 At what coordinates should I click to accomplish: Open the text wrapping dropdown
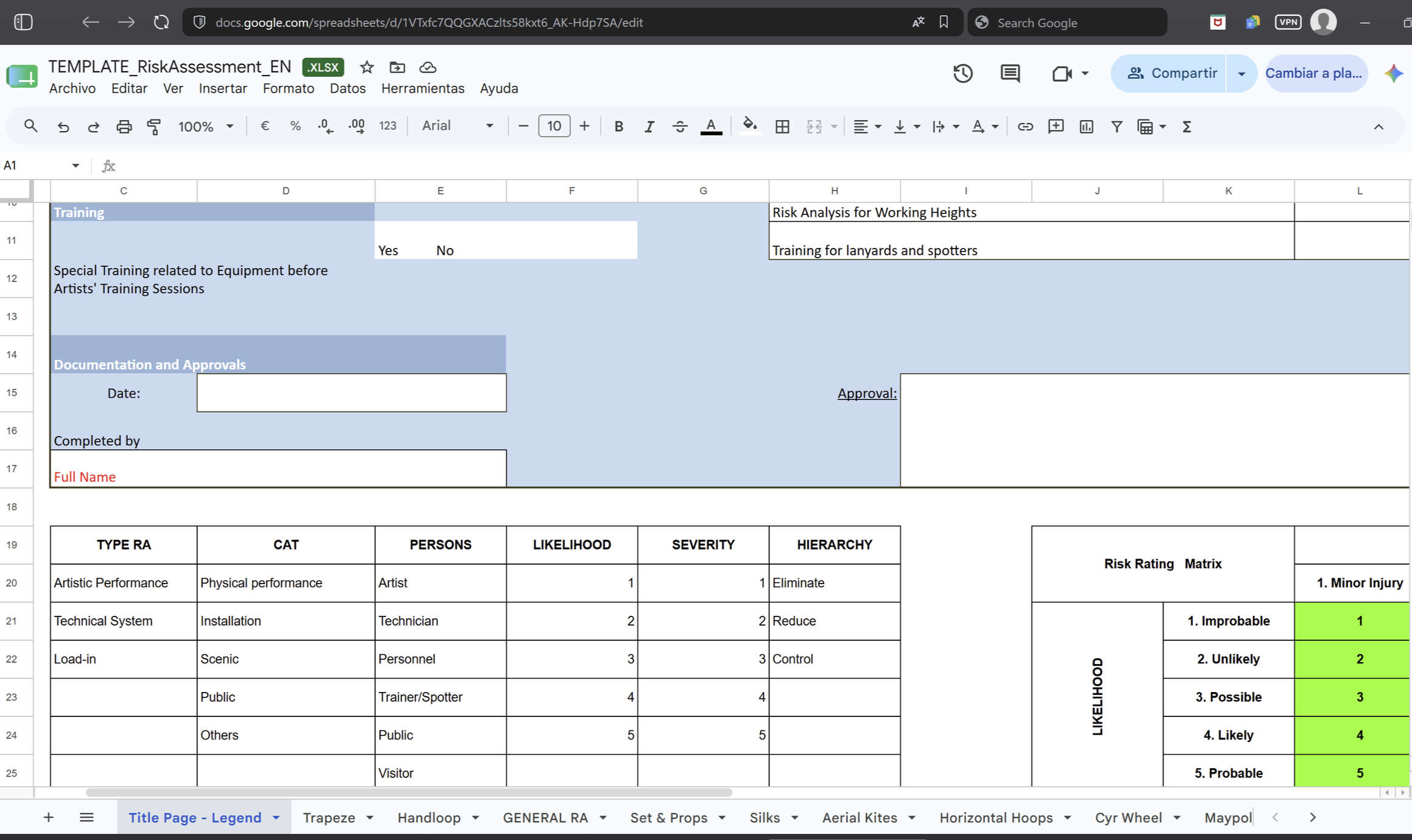945,126
